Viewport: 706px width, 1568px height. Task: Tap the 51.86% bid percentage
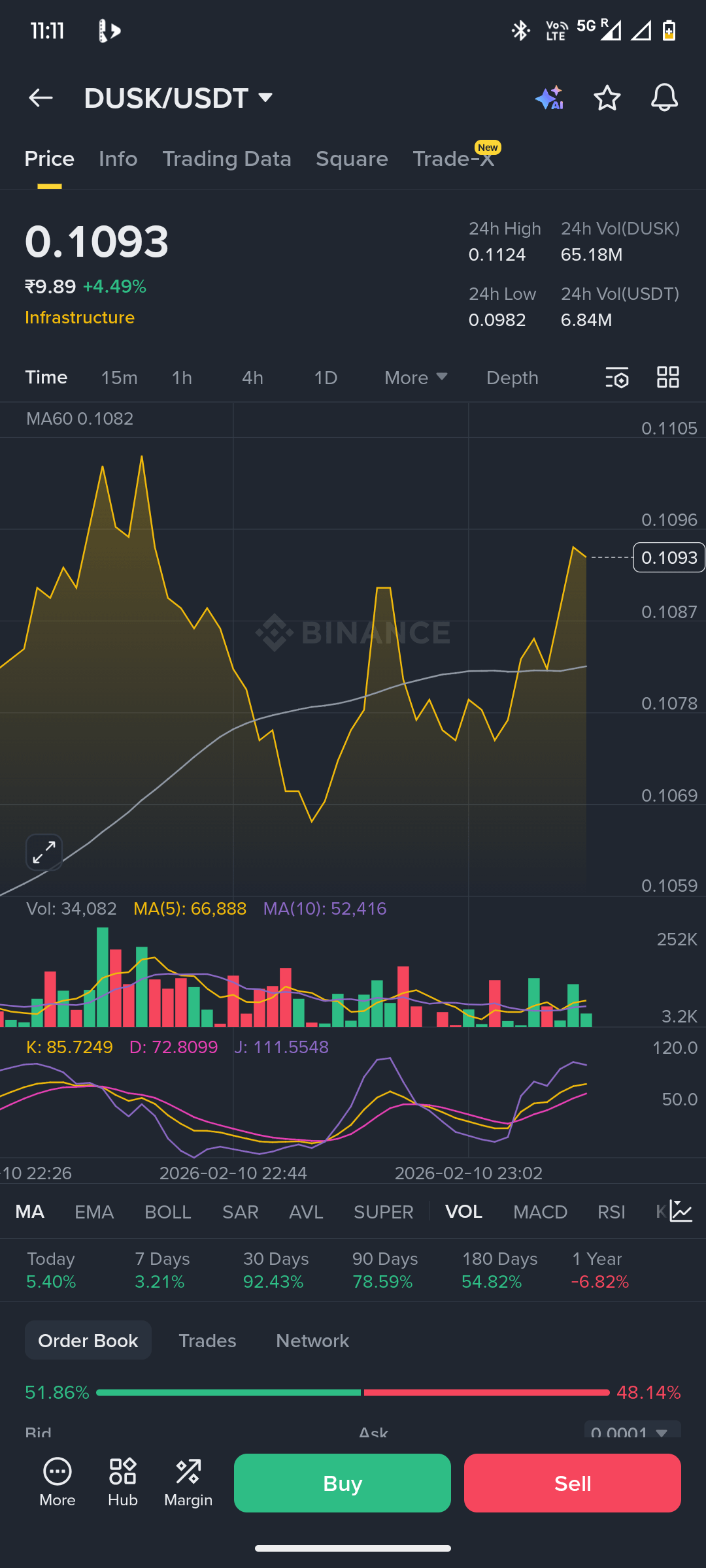click(57, 1392)
